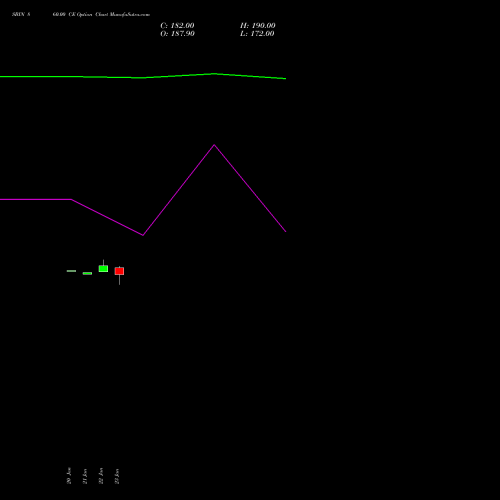
Task: Click the red candlestick body
Action: pos(119,271)
